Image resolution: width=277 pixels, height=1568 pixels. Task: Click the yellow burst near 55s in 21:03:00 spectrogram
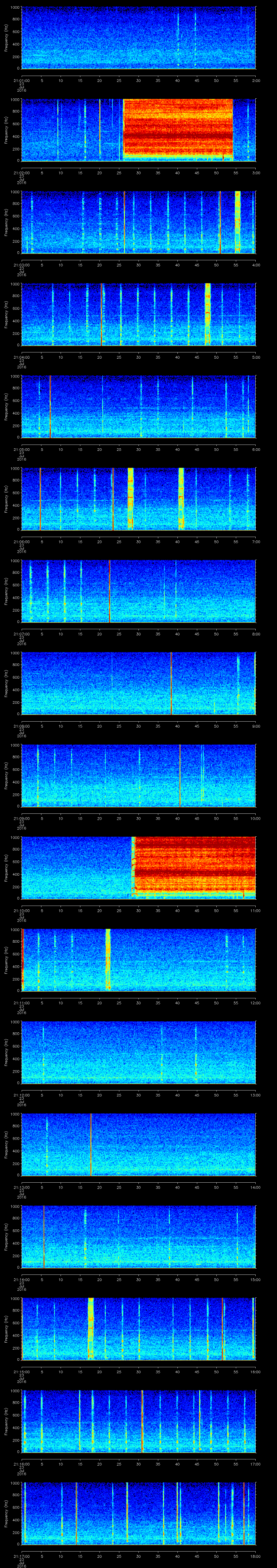pyautogui.click(x=238, y=222)
